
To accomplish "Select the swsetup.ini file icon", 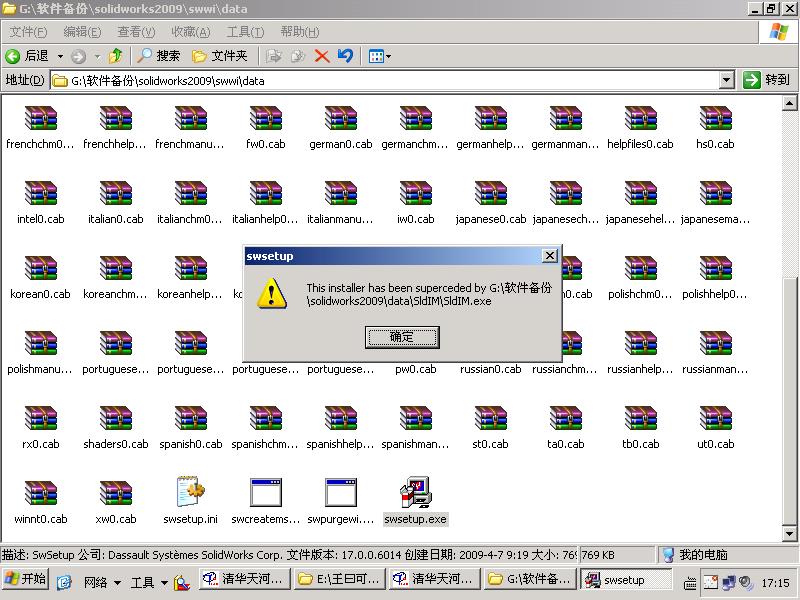I will pyautogui.click(x=190, y=492).
